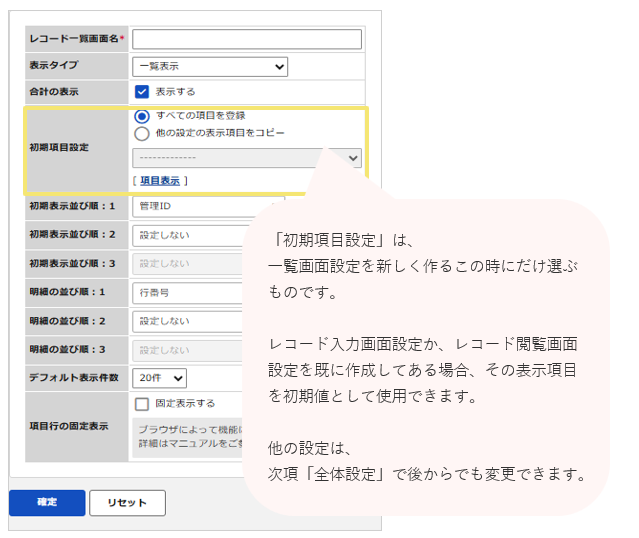Image resolution: width=639 pixels, height=538 pixels.
Task: Open the 初期表示並び順：1 dropdown showing 管理ID
Action: pos(208,206)
